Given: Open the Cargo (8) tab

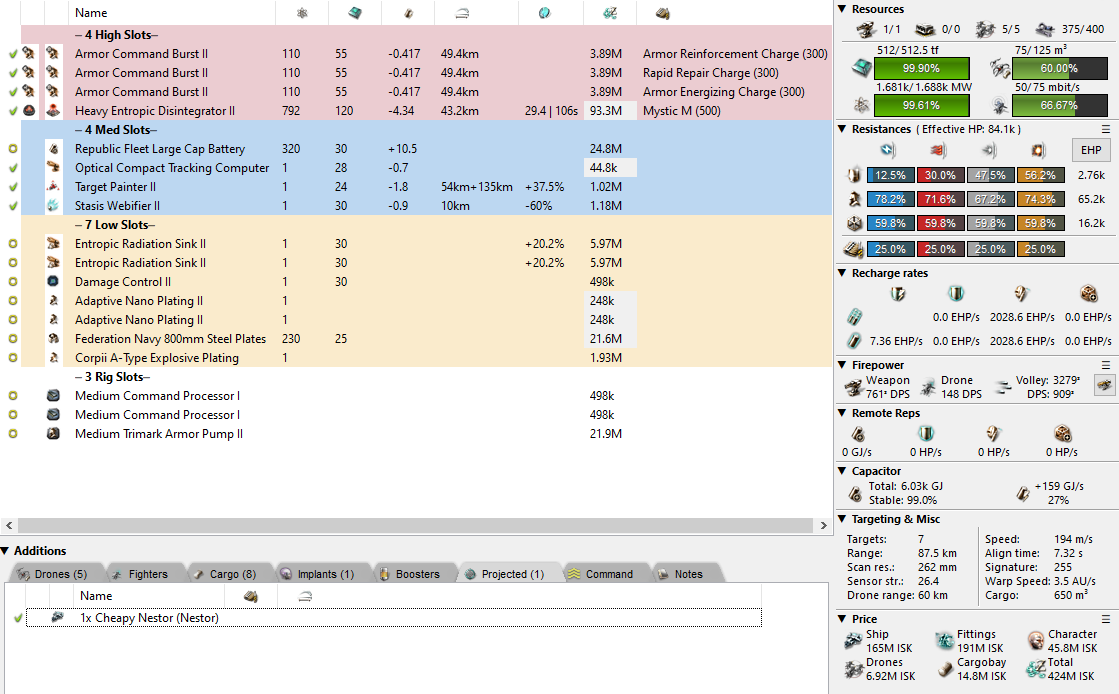Looking at the screenshot, I should click(x=223, y=574).
